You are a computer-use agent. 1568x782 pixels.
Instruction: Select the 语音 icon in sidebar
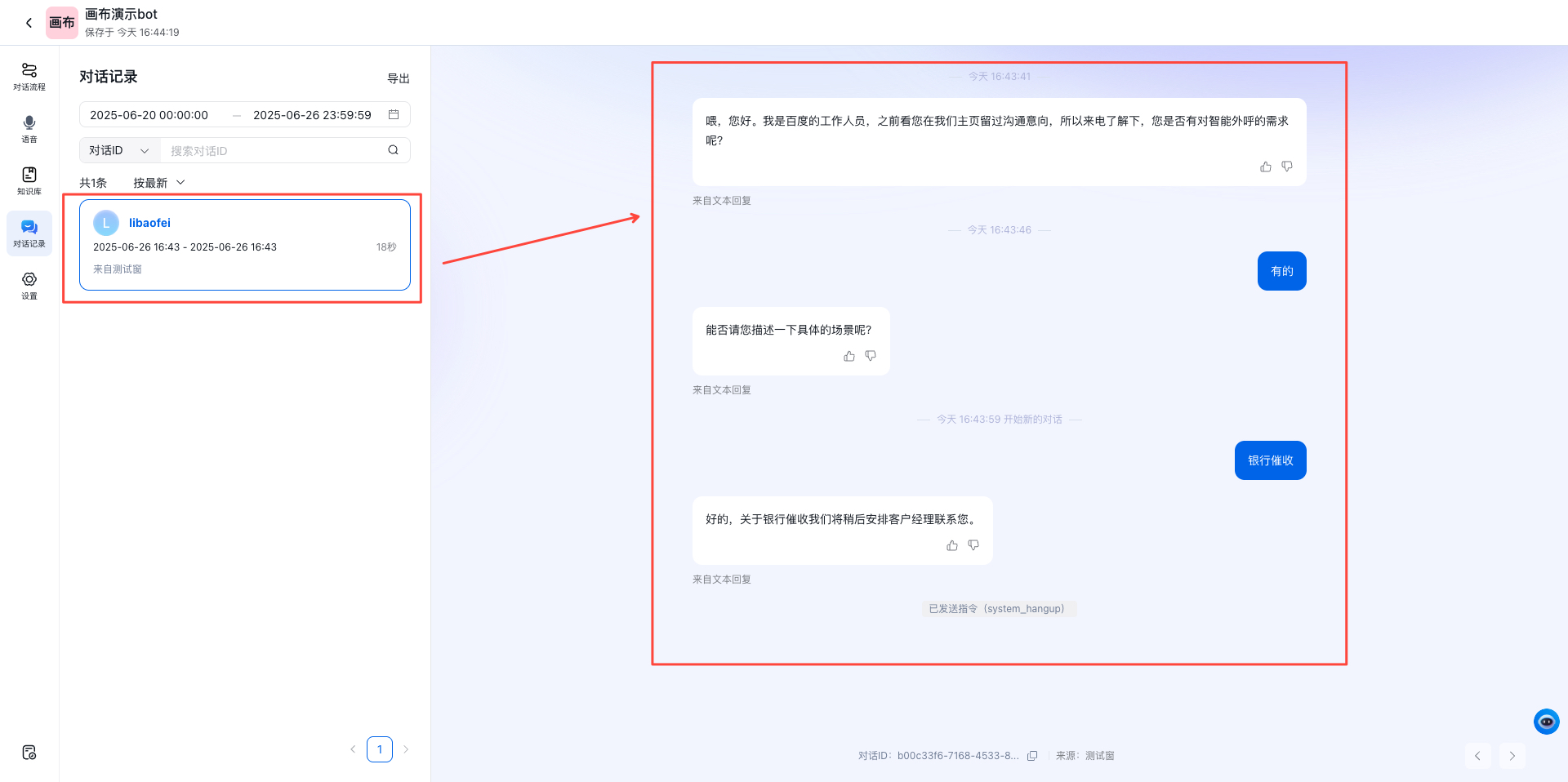(29, 128)
